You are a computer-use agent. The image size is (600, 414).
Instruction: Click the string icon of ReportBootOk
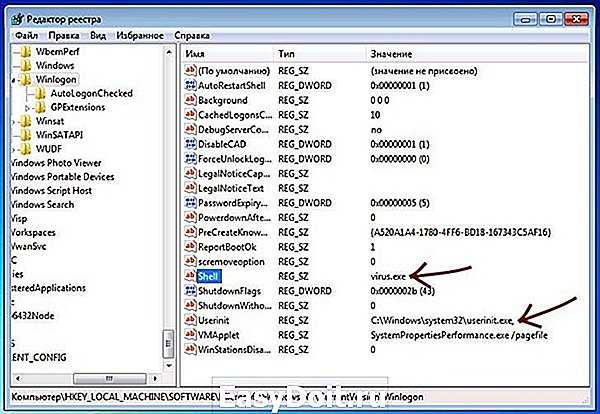point(191,247)
